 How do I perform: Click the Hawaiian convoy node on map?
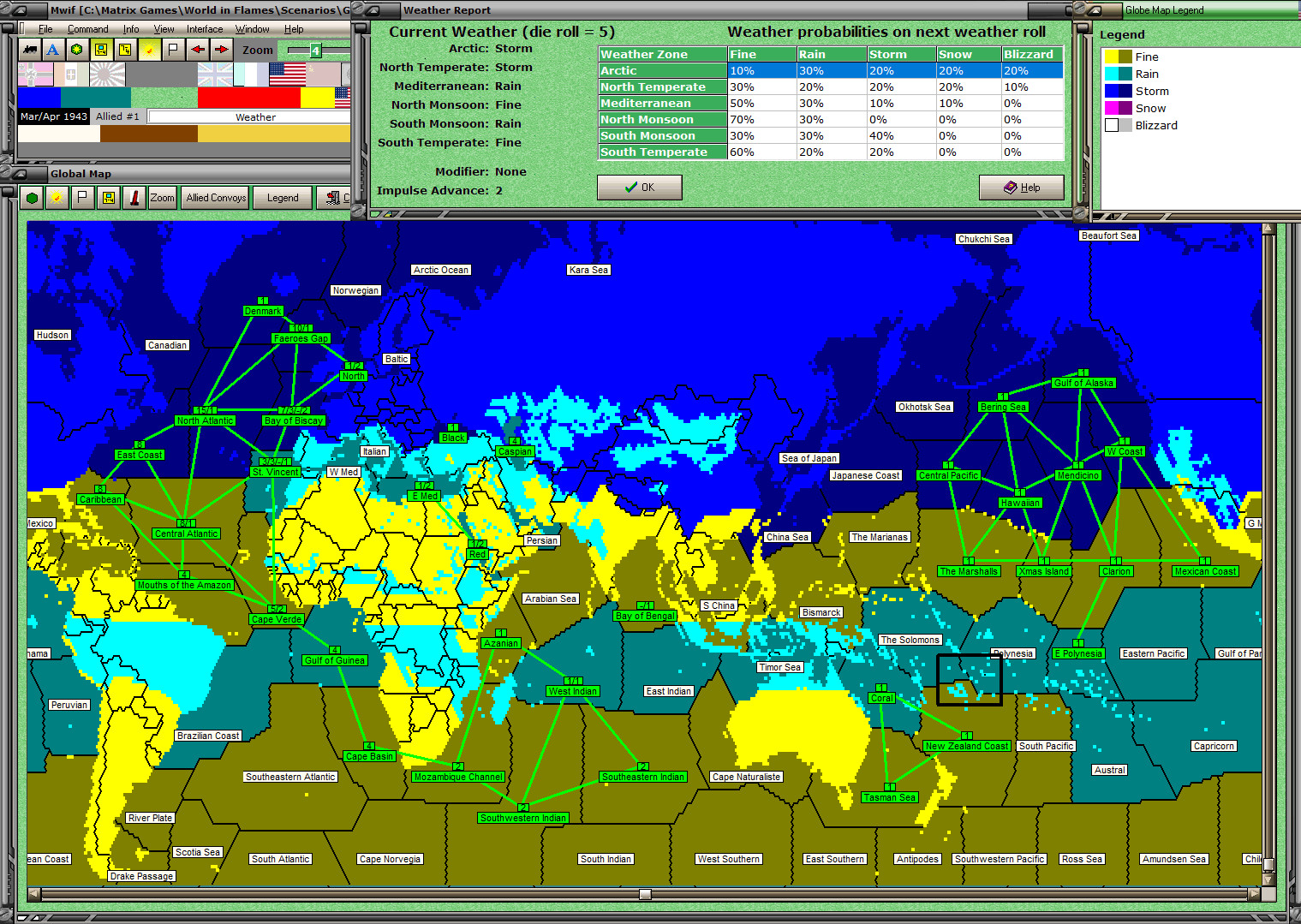click(x=1019, y=503)
